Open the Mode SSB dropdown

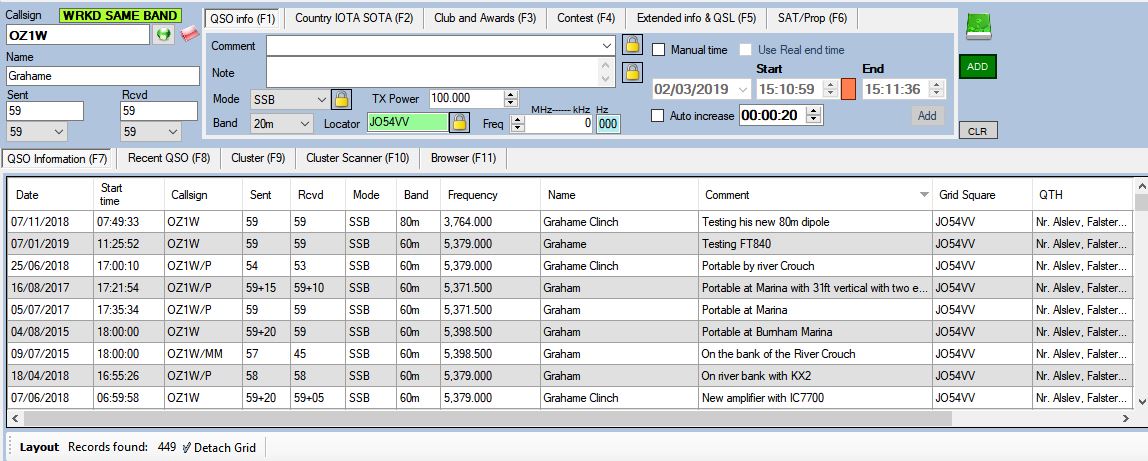point(322,99)
